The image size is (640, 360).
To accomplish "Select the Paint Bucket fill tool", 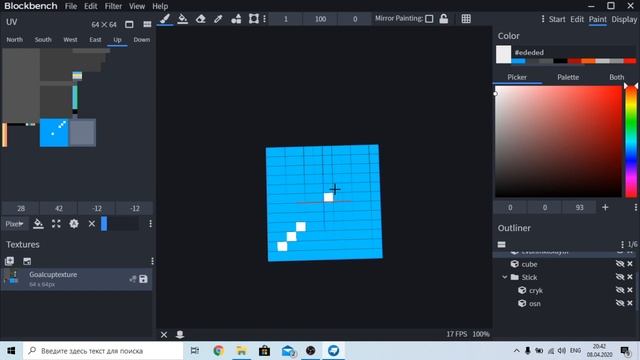I will pos(183,19).
